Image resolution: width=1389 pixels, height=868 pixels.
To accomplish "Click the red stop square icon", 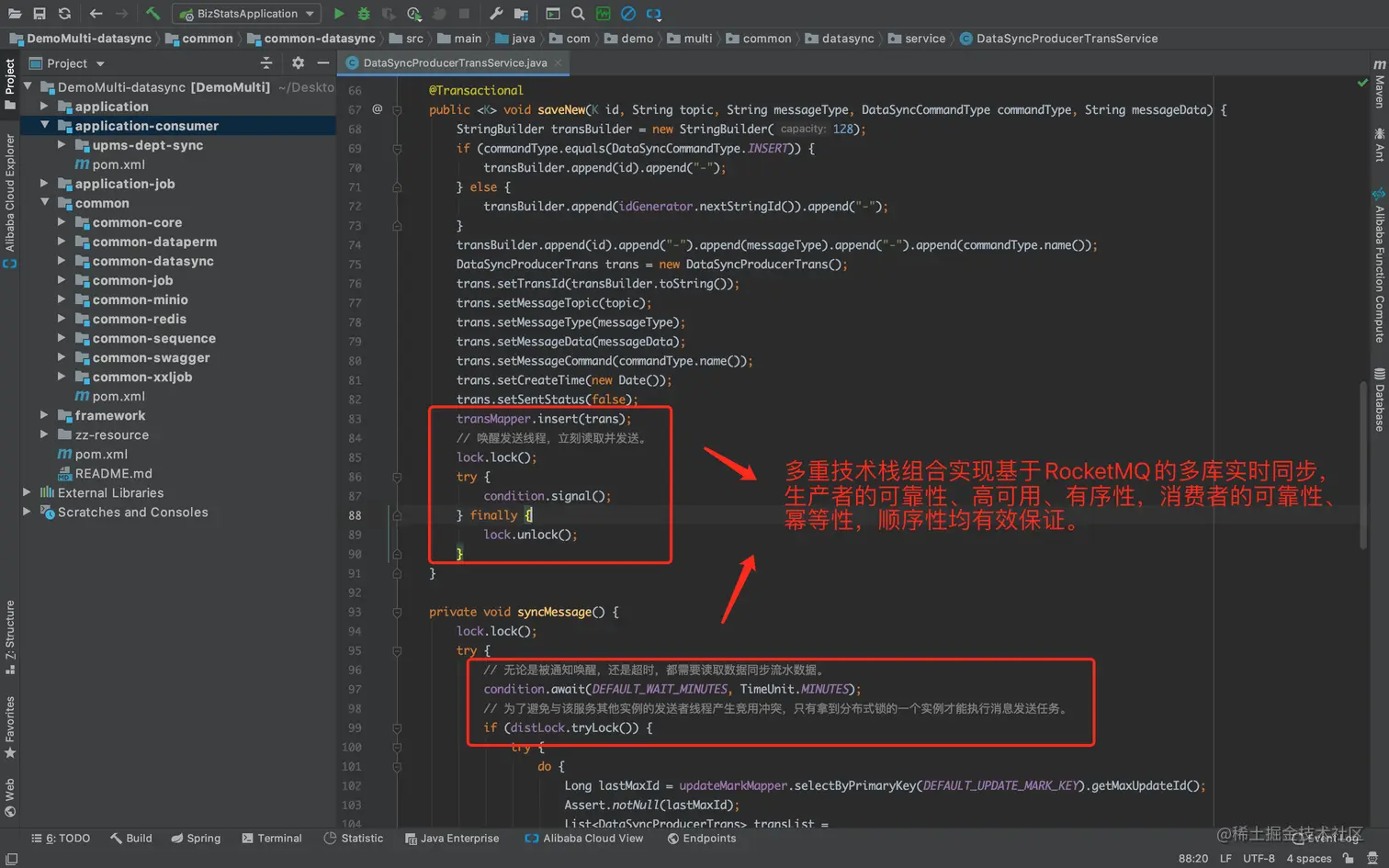I will point(464,14).
